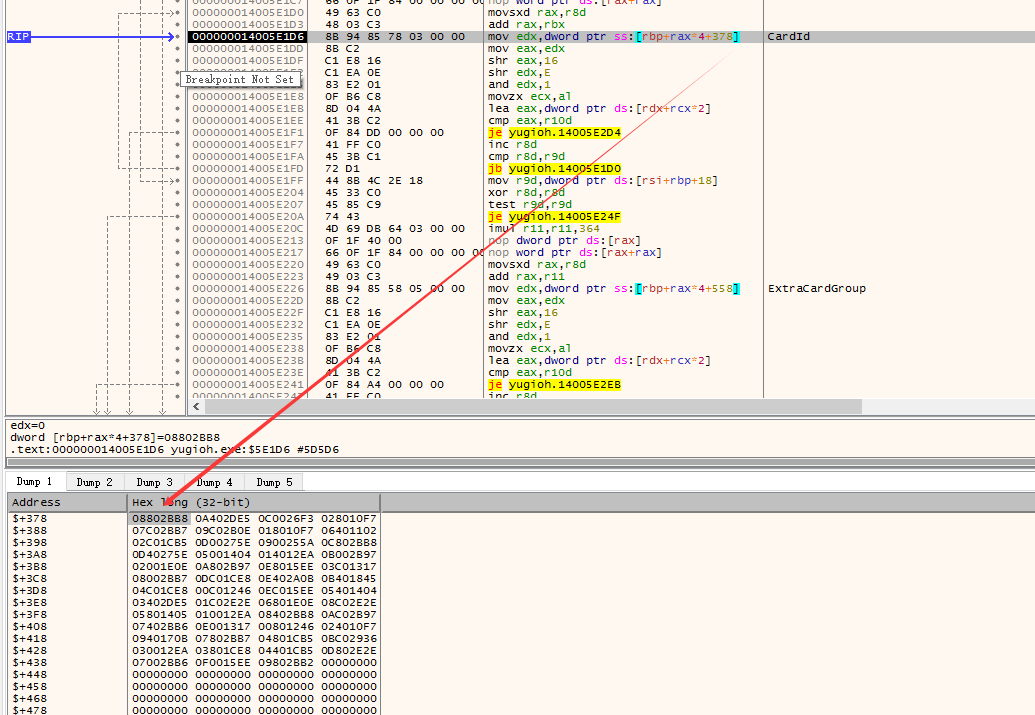
Task: Select instruction mov r9d,dword ptr ds:[rsi+rbp+18]
Action: click(x=603, y=180)
